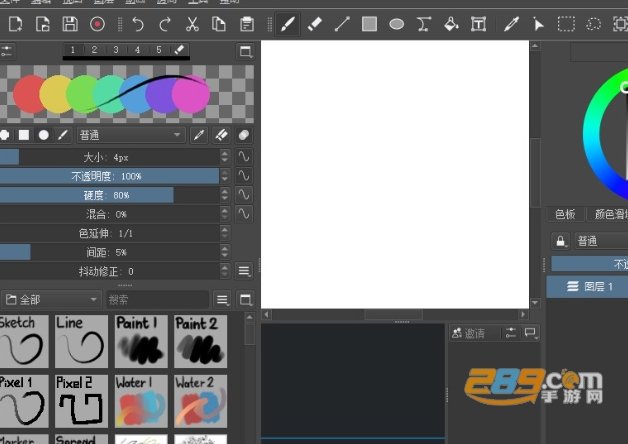
Task: Detach the brush settings panel
Action: (246, 51)
